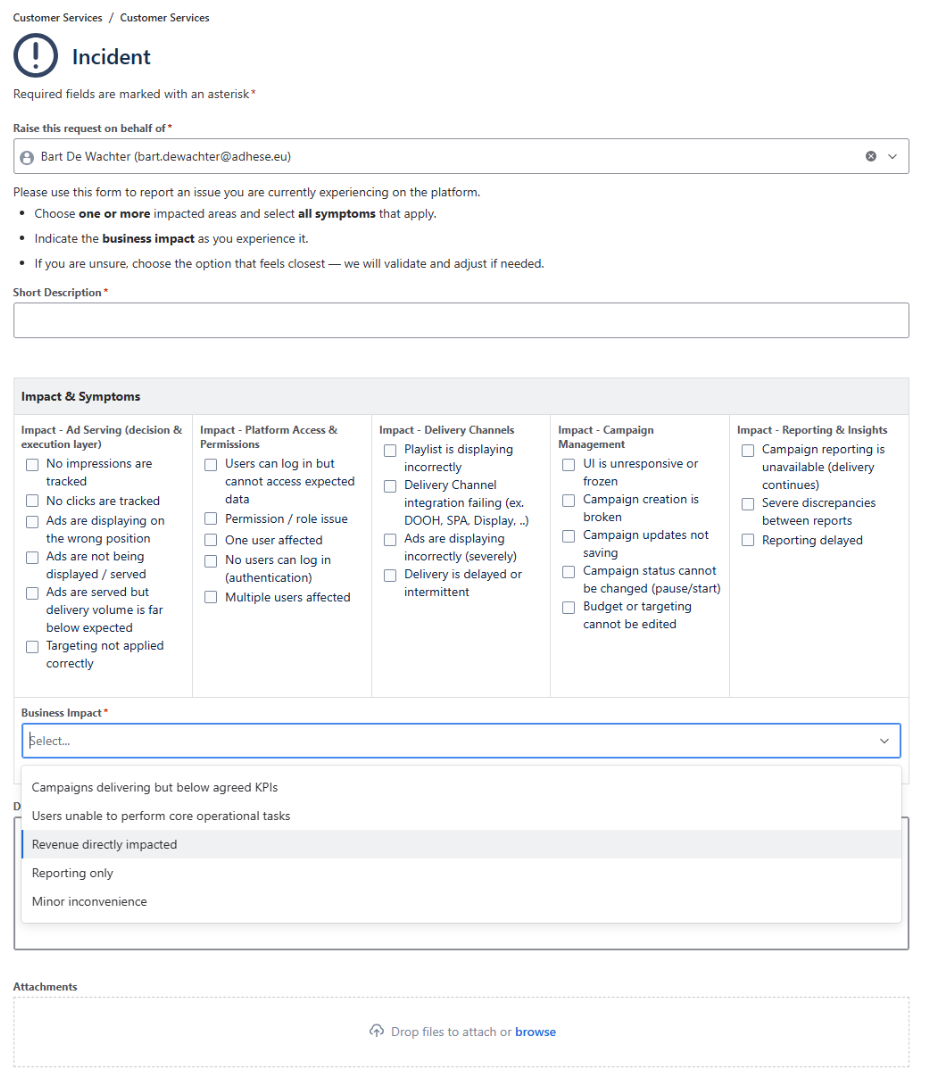
Task: Open the browse link for attachments
Action: click(535, 1032)
